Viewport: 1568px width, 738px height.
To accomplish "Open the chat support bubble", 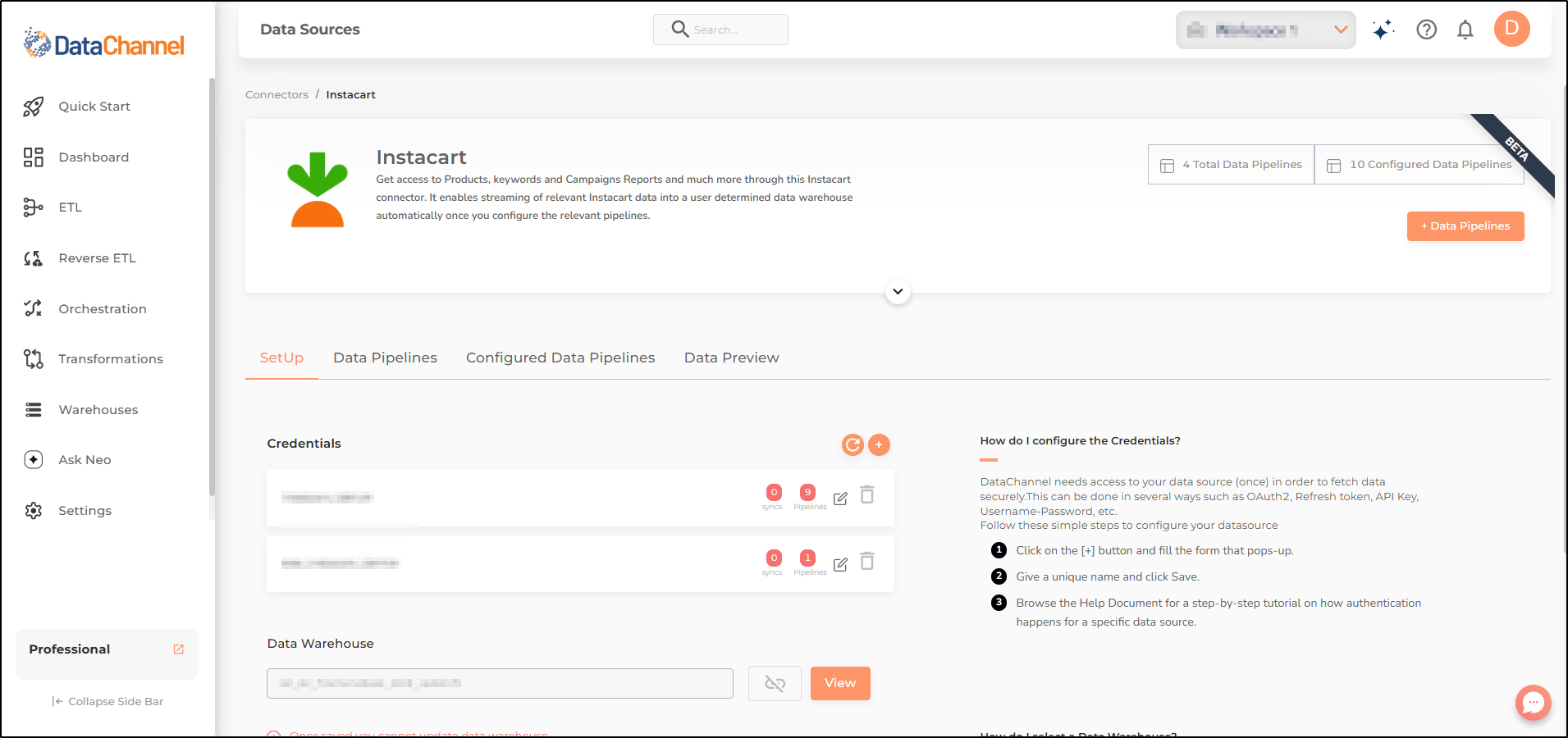I will tap(1533, 703).
